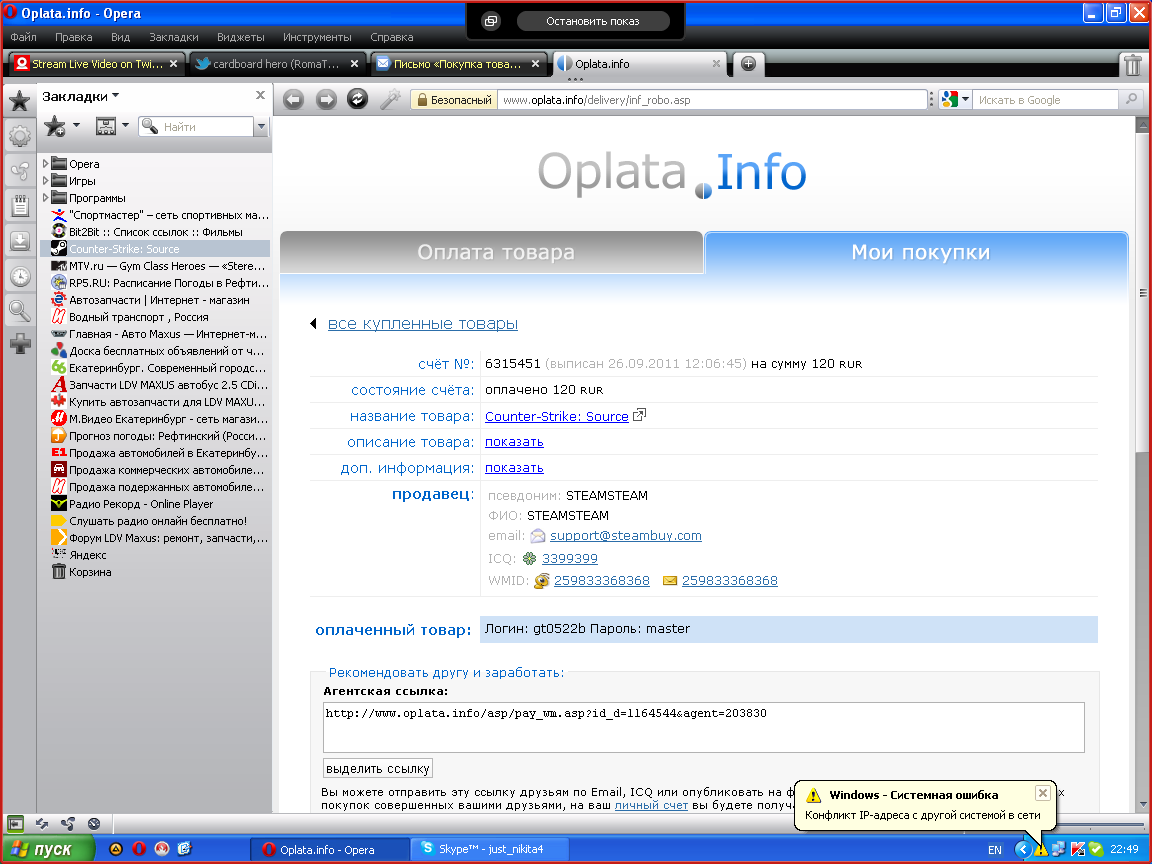The width and height of the screenshot is (1152, 864).
Task: Open the Закладки menu
Action: [x=173, y=37]
